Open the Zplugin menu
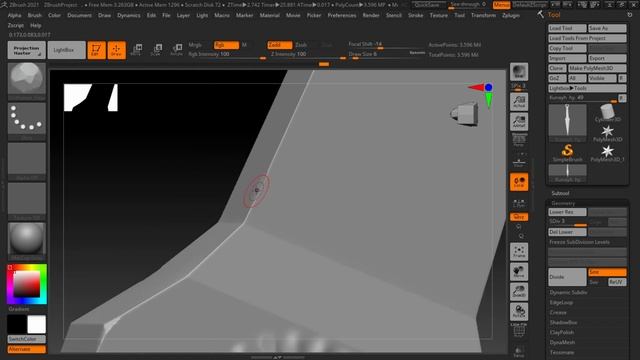The height and width of the screenshot is (360, 640). pyautogui.click(x=511, y=16)
